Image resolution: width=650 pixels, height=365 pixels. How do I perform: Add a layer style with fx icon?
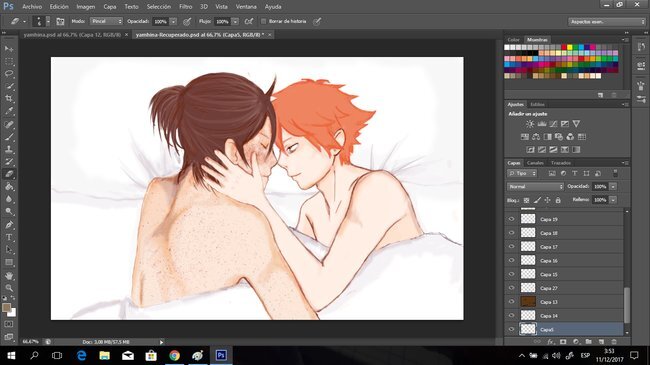tap(551, 342)
